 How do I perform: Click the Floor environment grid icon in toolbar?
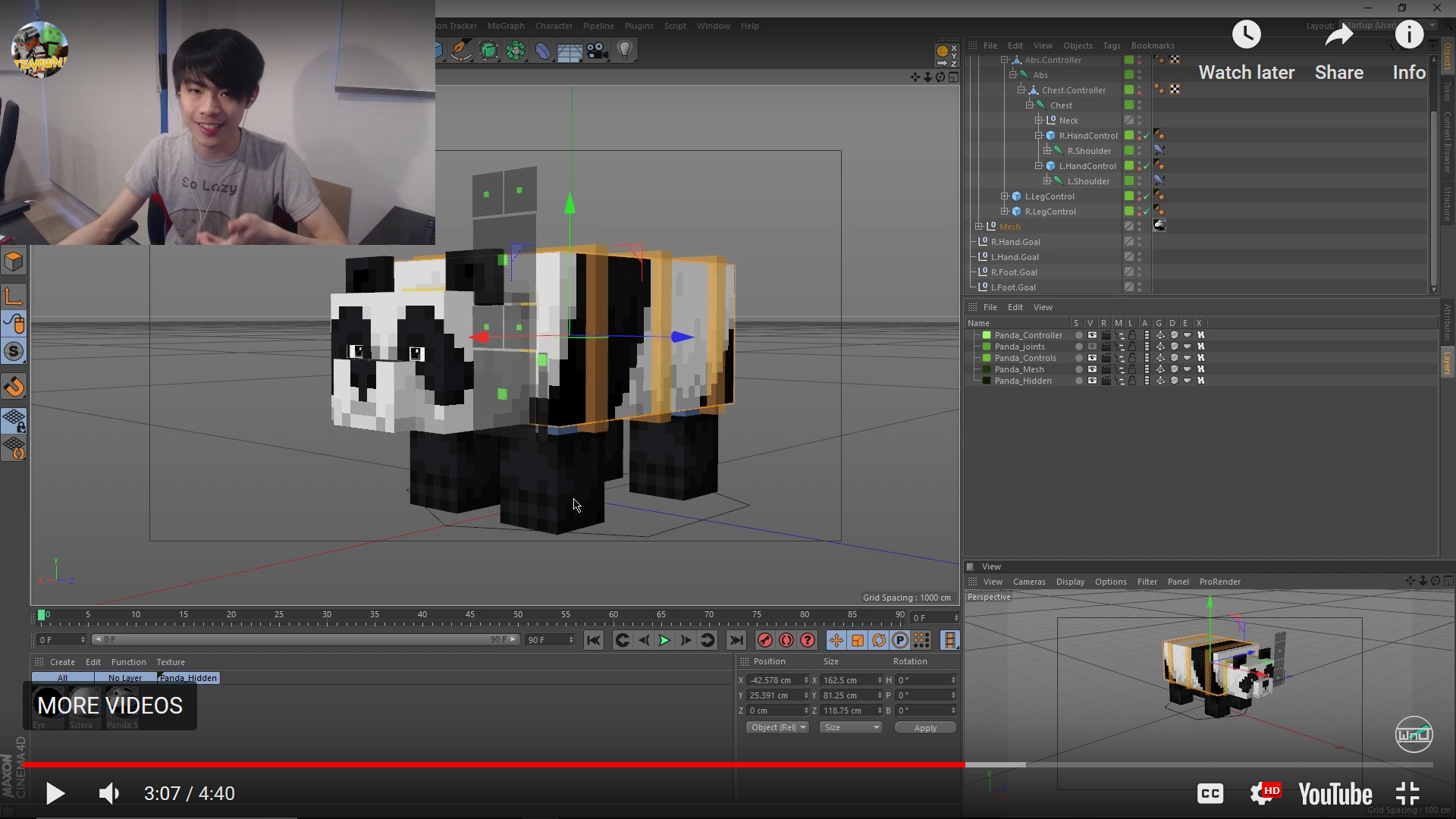point(570,51)
